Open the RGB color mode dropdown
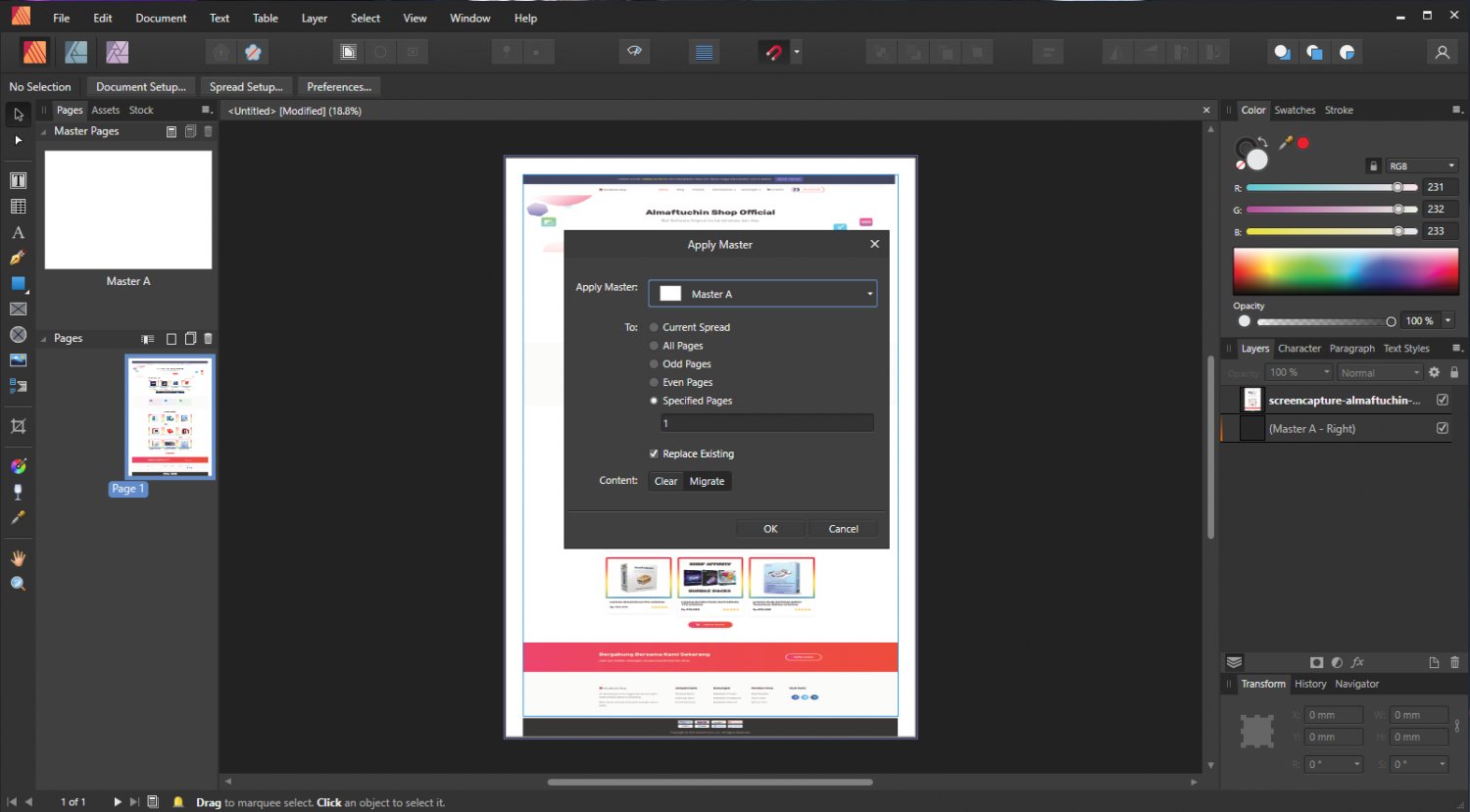The height and width of the screenshot is (812, 1470). pos(1422,166)
